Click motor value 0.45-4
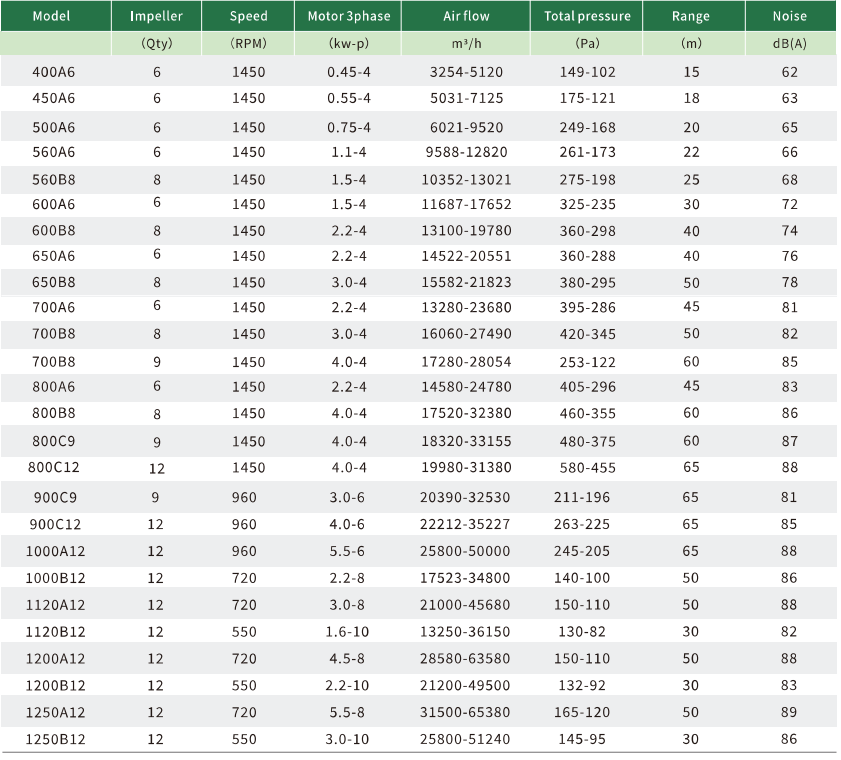 point(349,72)
